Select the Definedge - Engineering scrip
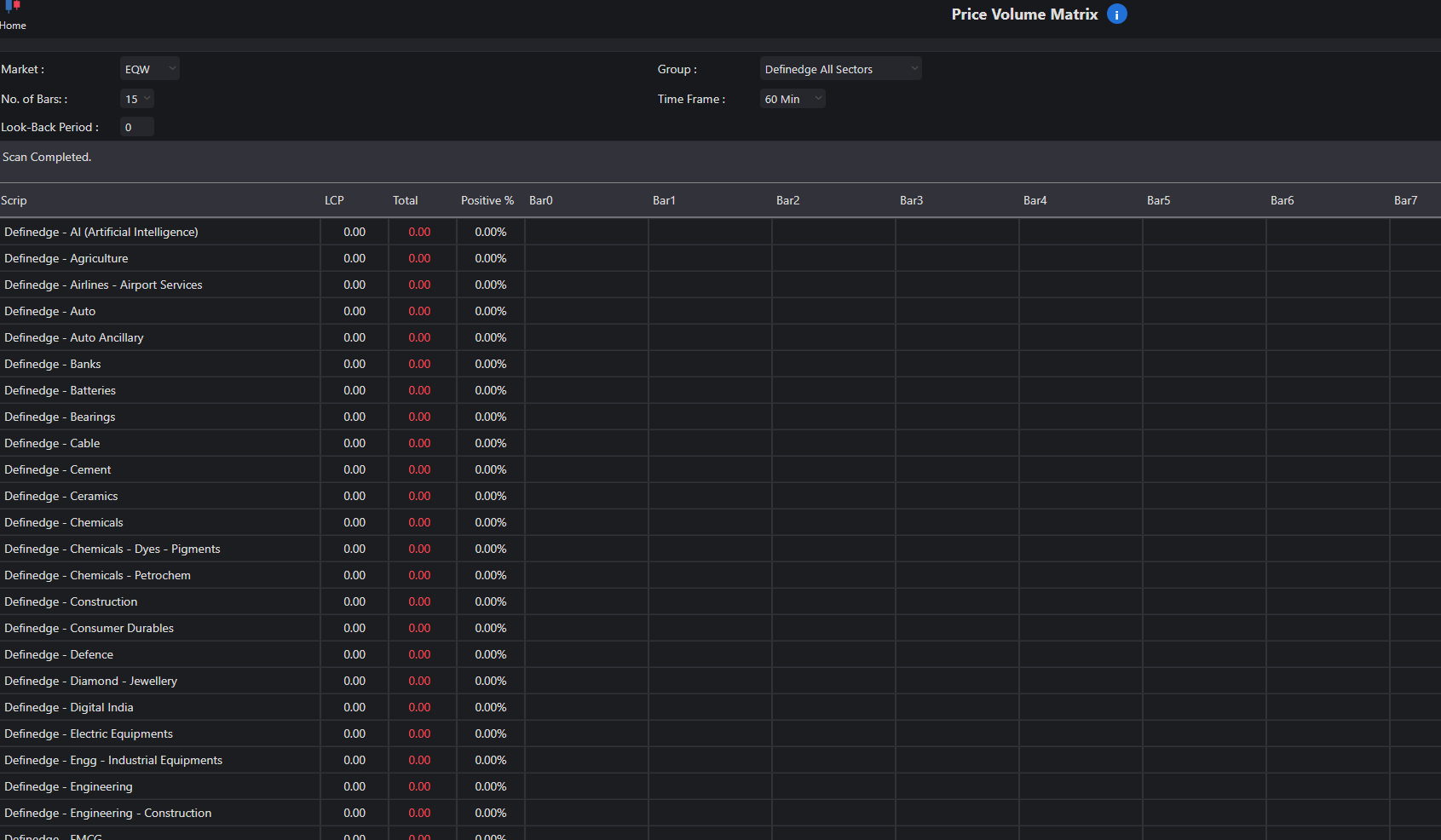This screenshot has height=840, width=1441. click(x=69, y=786)
